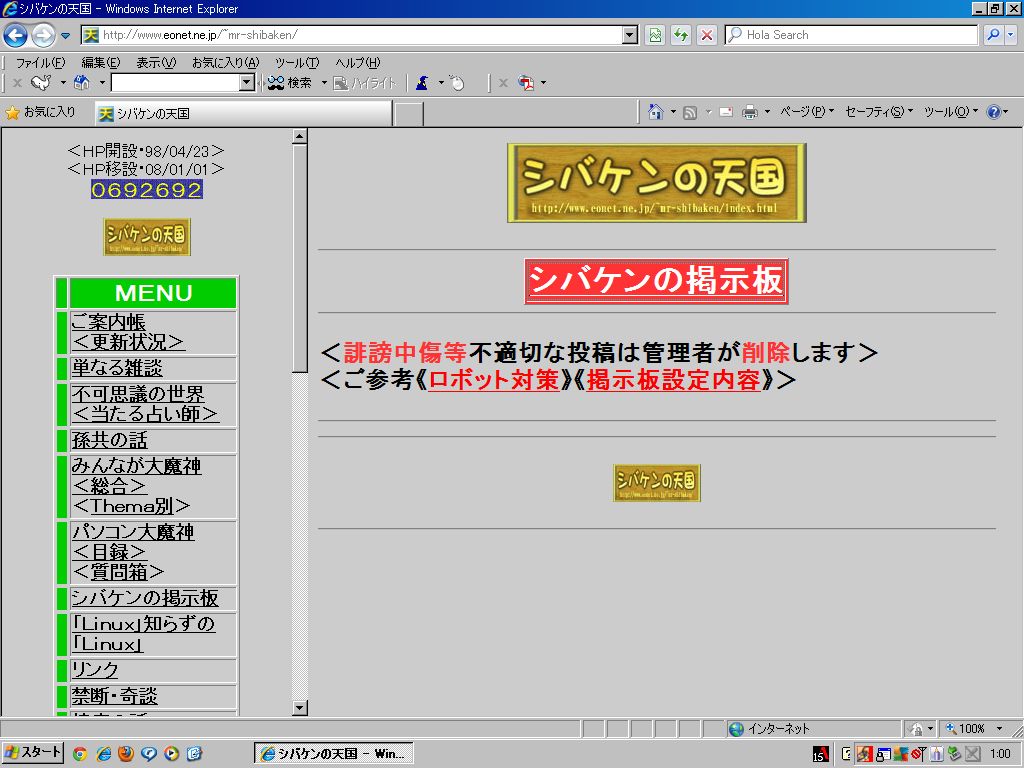Refresh the page with green arrows icon
This screenshot has height=768, width=1024.
point(681,35)
